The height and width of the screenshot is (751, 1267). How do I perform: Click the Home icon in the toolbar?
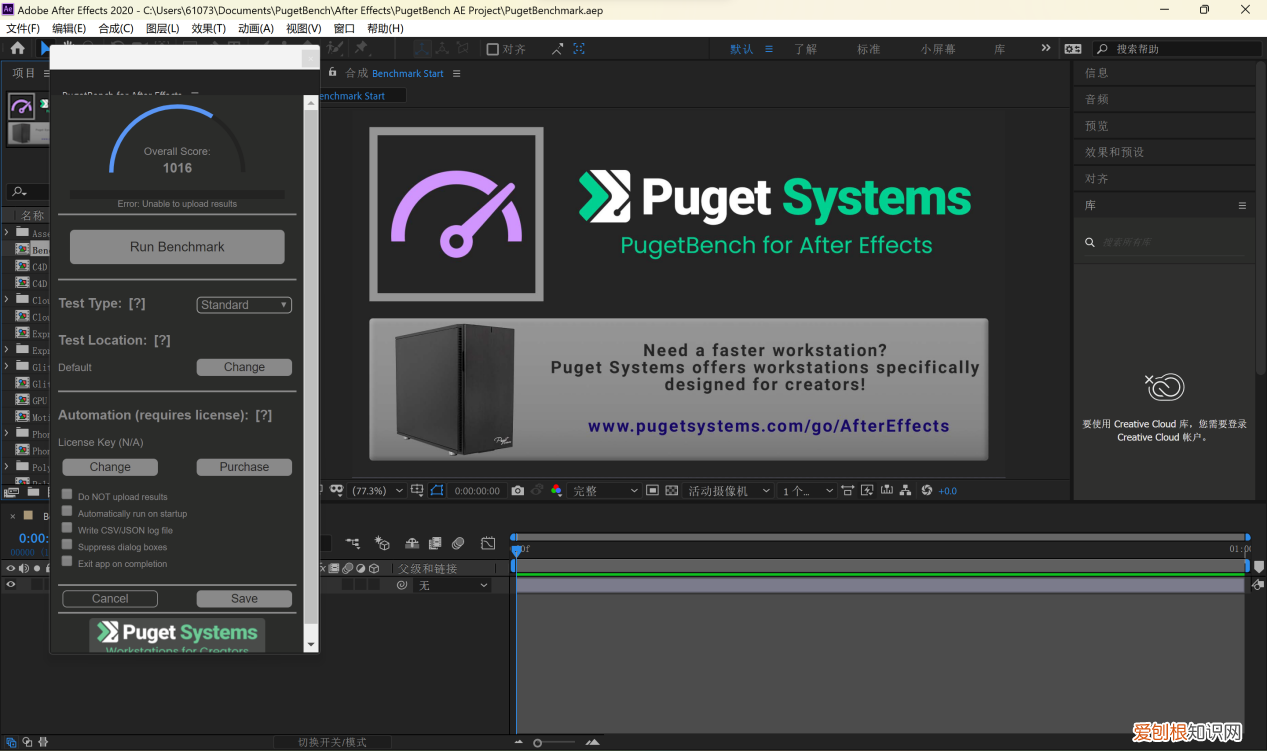[17, 48]
